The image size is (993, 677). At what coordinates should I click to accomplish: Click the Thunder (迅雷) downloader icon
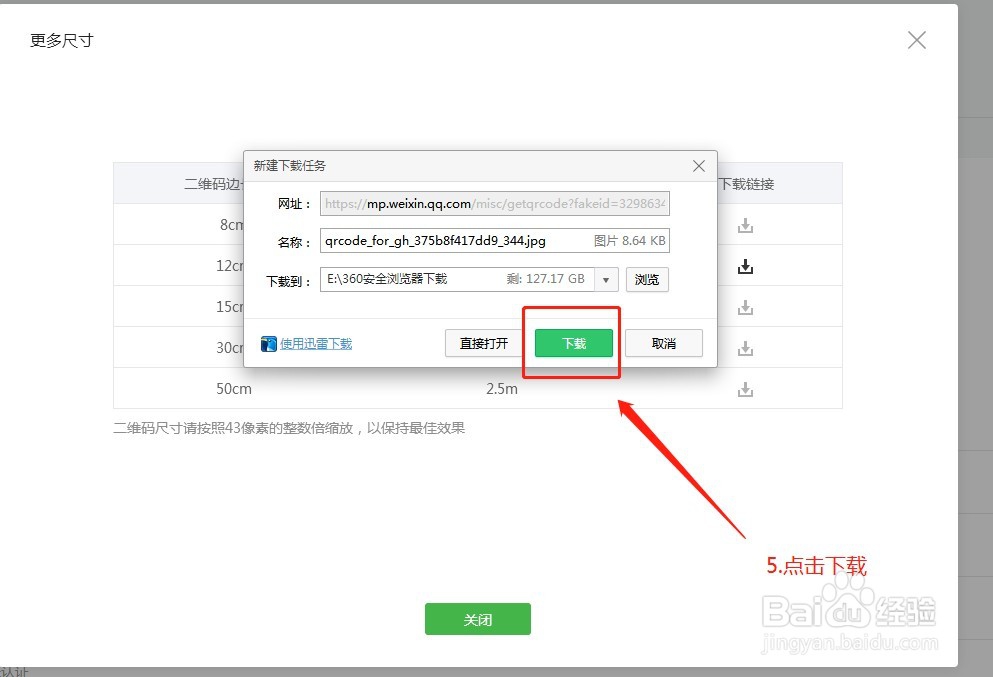tap(268, 343)
